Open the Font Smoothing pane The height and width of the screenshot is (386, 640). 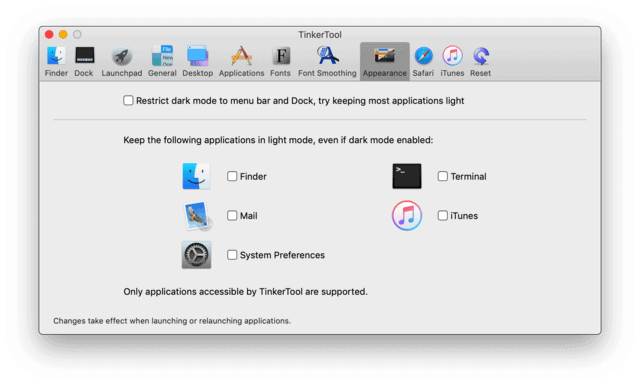click(327, 61)
